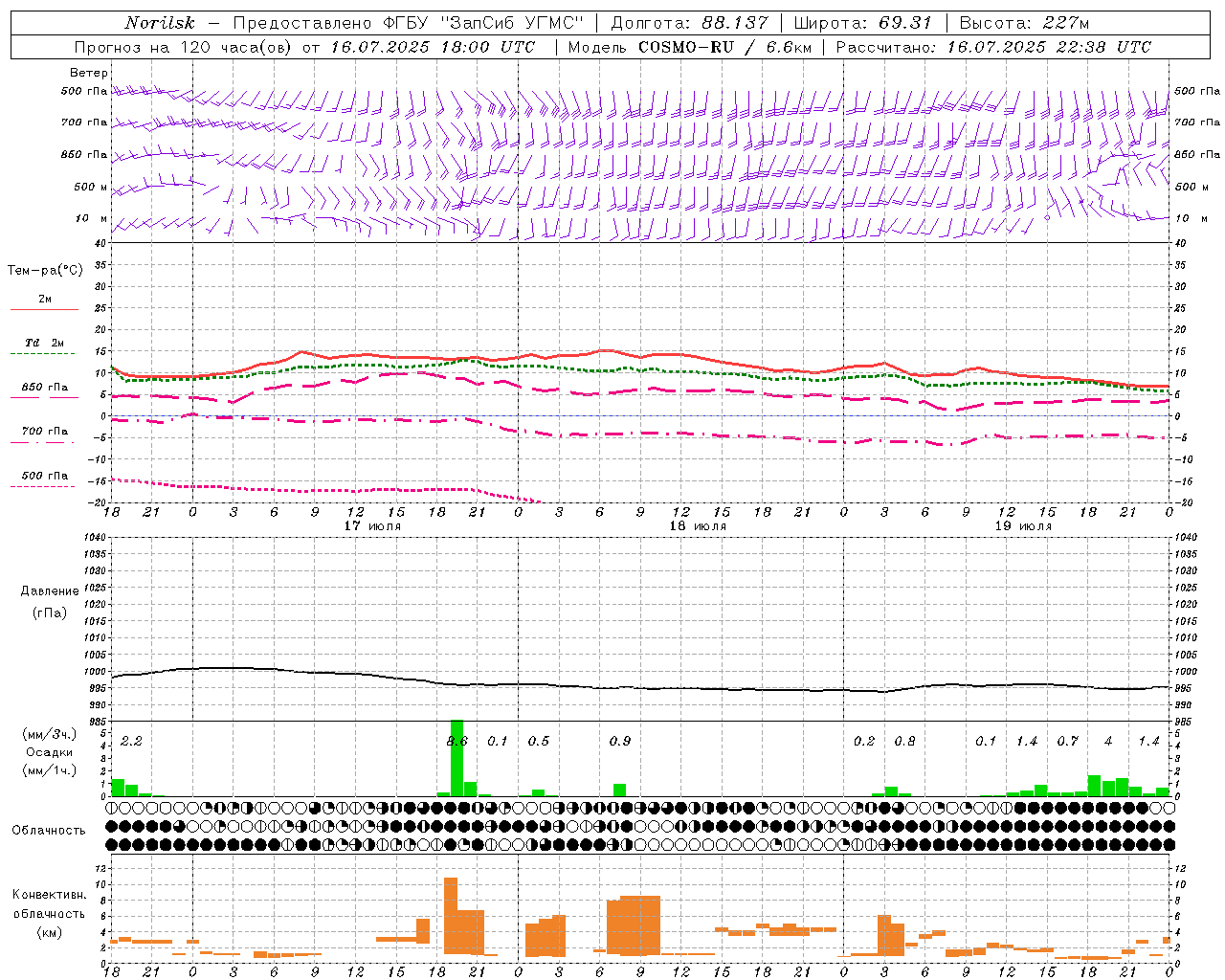
Task: Click the '0.7' precipitation amount
Action: click(x=1067, y=741)
